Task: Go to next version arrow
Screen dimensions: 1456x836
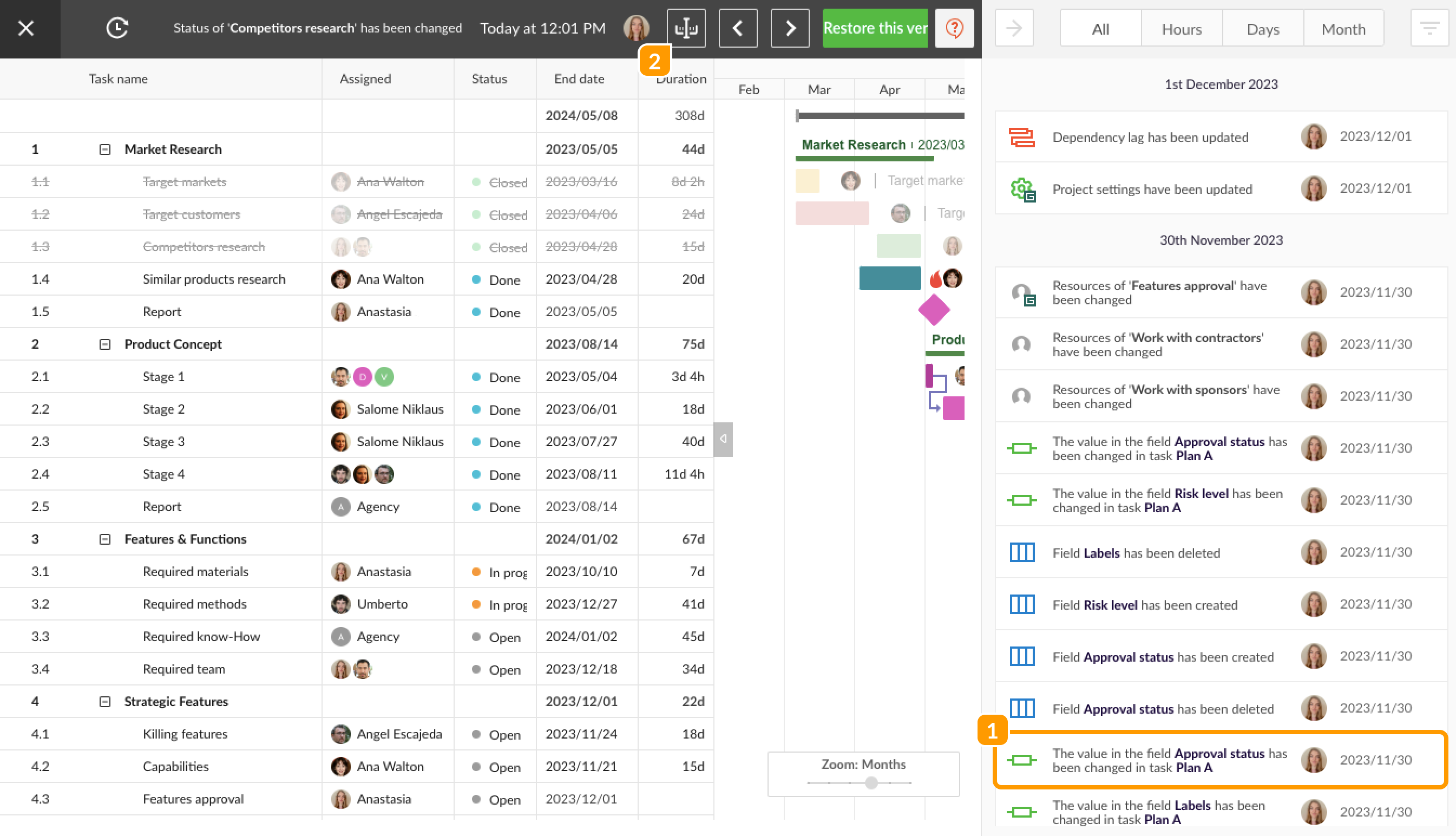Action: (x=790, y=28)
